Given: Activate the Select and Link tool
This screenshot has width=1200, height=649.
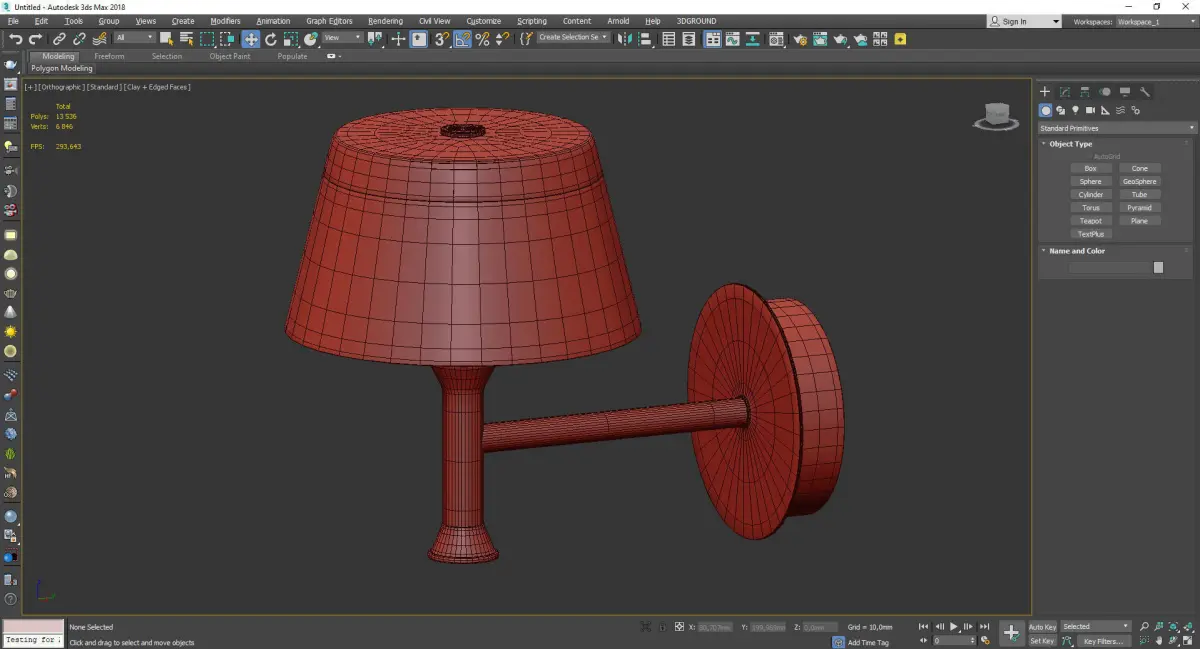Looking at the screenshot, I should pyautogui.click(x=60, y=39).
